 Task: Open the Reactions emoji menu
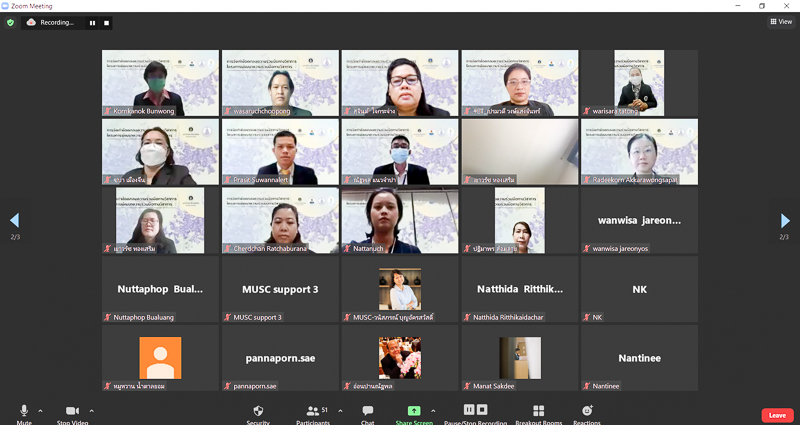coord(587,411)
